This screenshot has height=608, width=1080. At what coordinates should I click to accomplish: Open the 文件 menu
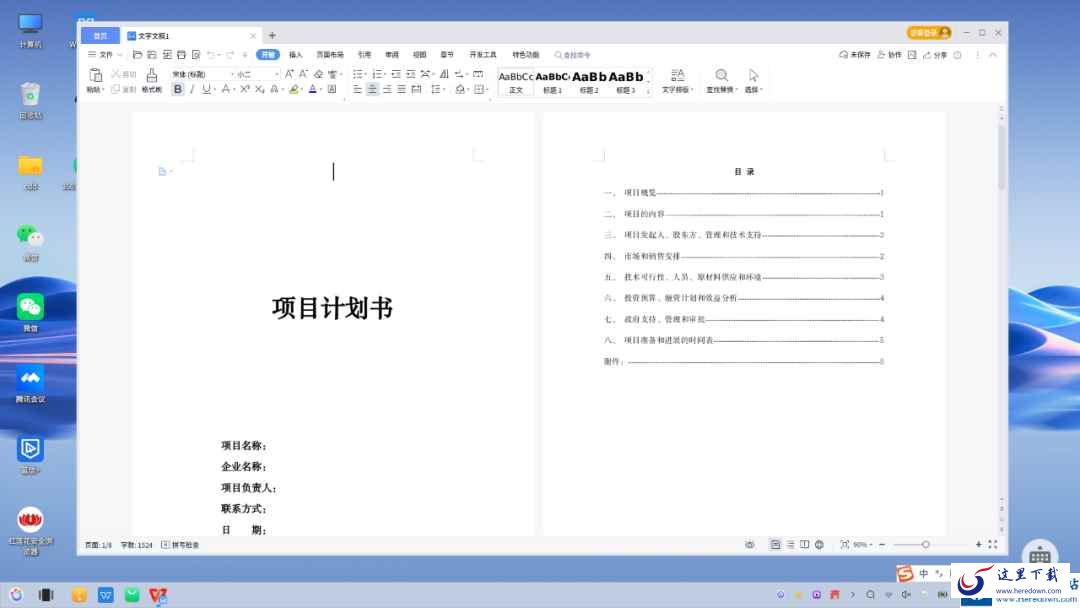[105, 54]
